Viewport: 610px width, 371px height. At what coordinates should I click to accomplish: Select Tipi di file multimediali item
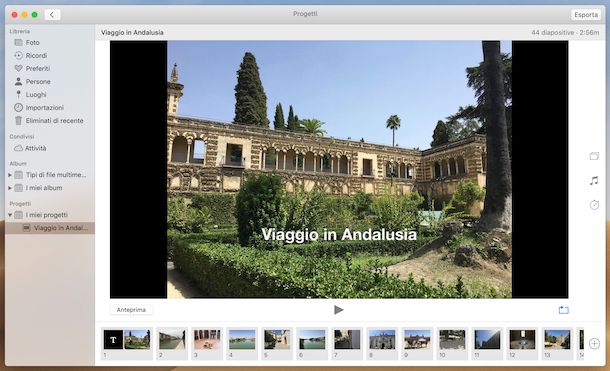(x=56, y=175)
